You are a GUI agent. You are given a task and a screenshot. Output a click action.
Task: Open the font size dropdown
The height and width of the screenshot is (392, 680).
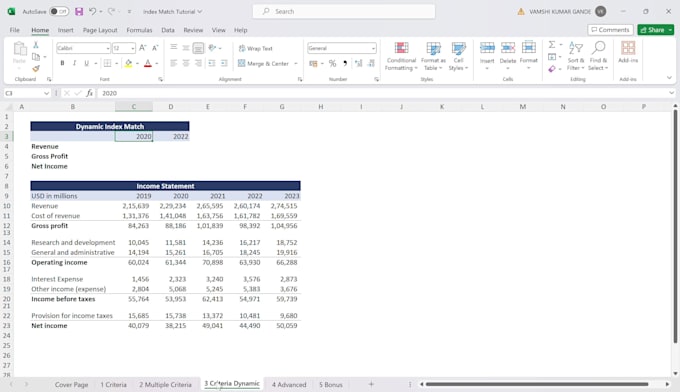(132, 49)
